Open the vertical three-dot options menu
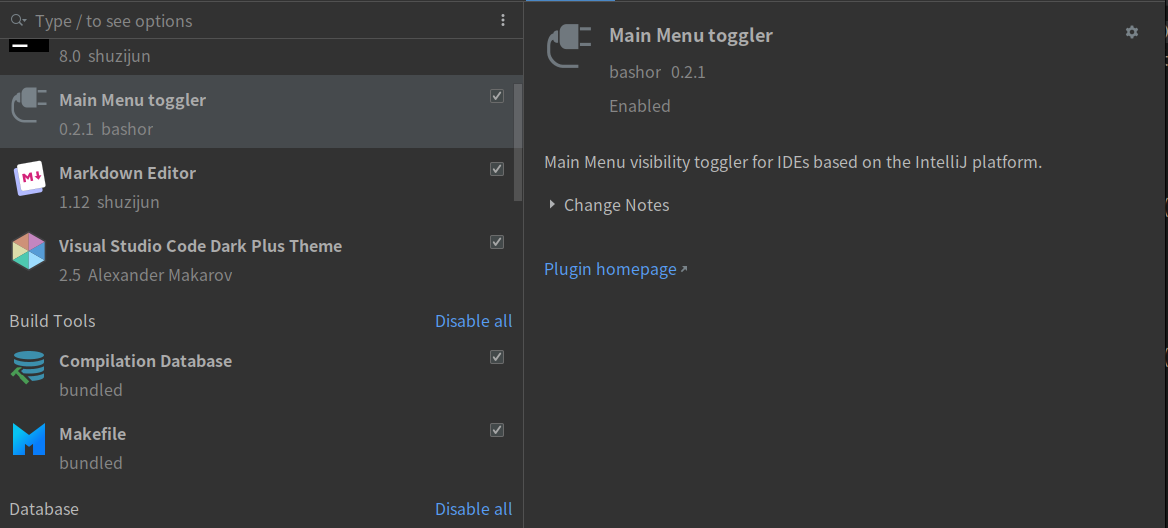 pos(503,20)
